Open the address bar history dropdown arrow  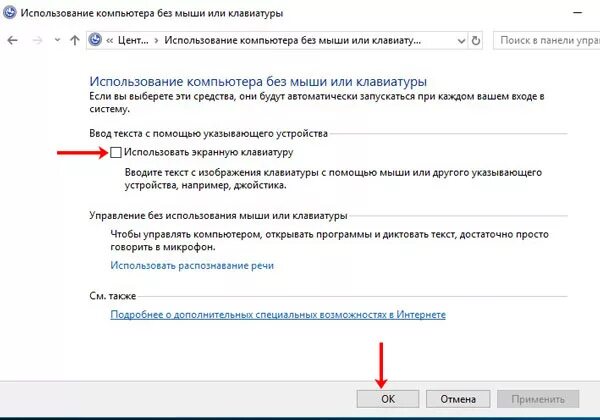[x=461, y=41]
